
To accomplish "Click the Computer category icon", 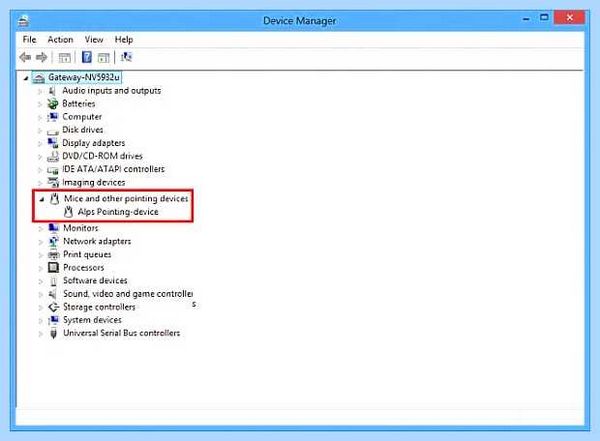I will [x=53, y=117].
